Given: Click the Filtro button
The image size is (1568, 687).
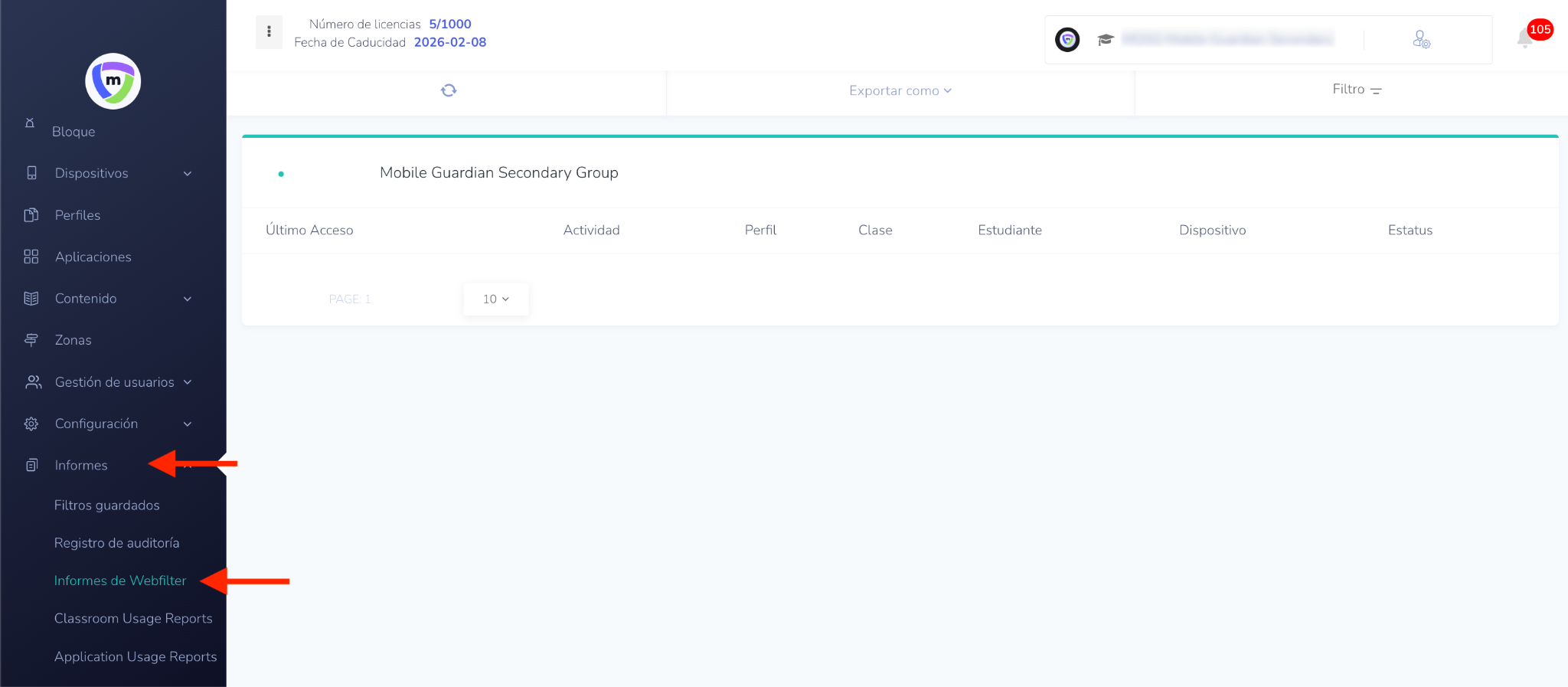Looking at the screenshot, I should (1356, 90).
